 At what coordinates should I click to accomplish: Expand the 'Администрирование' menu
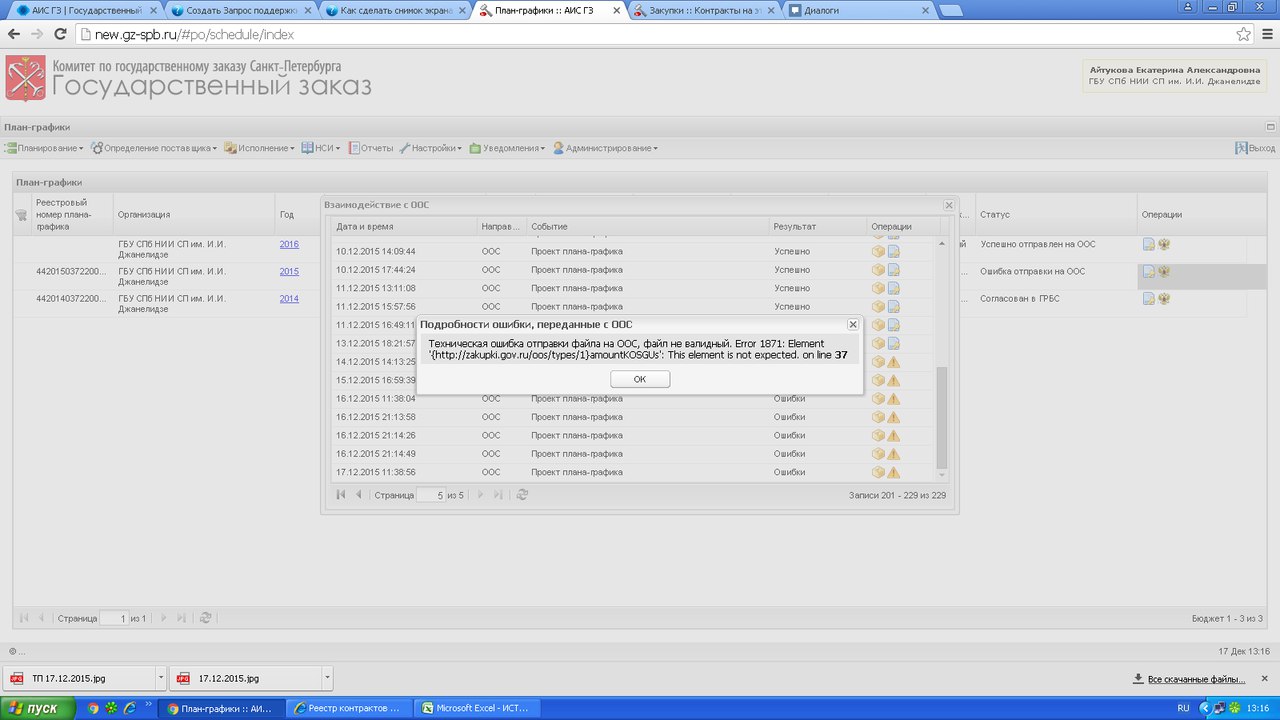[605, 148]
